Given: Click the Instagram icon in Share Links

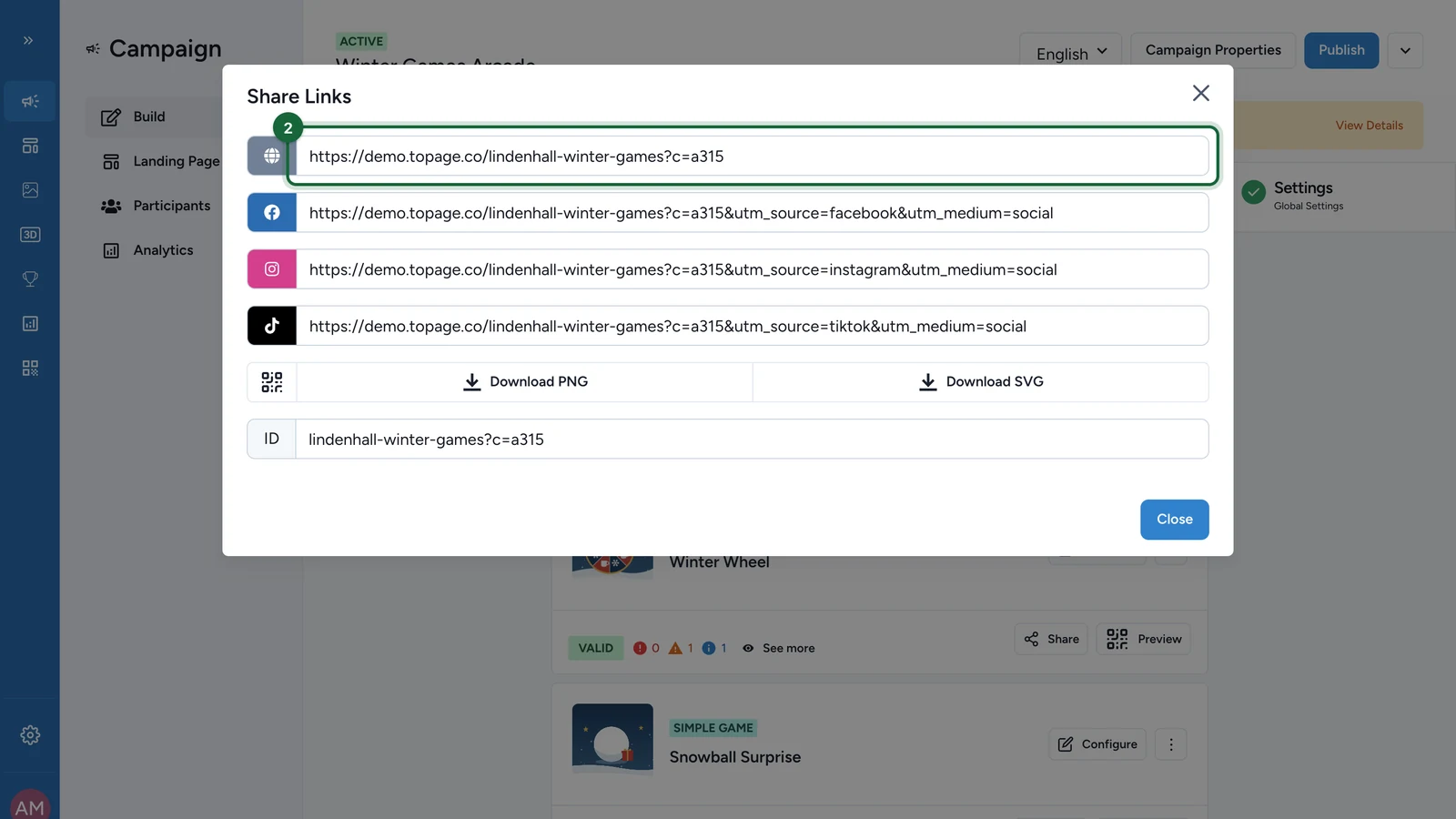Looking at the screenshot, I should [x=271, y=269].
